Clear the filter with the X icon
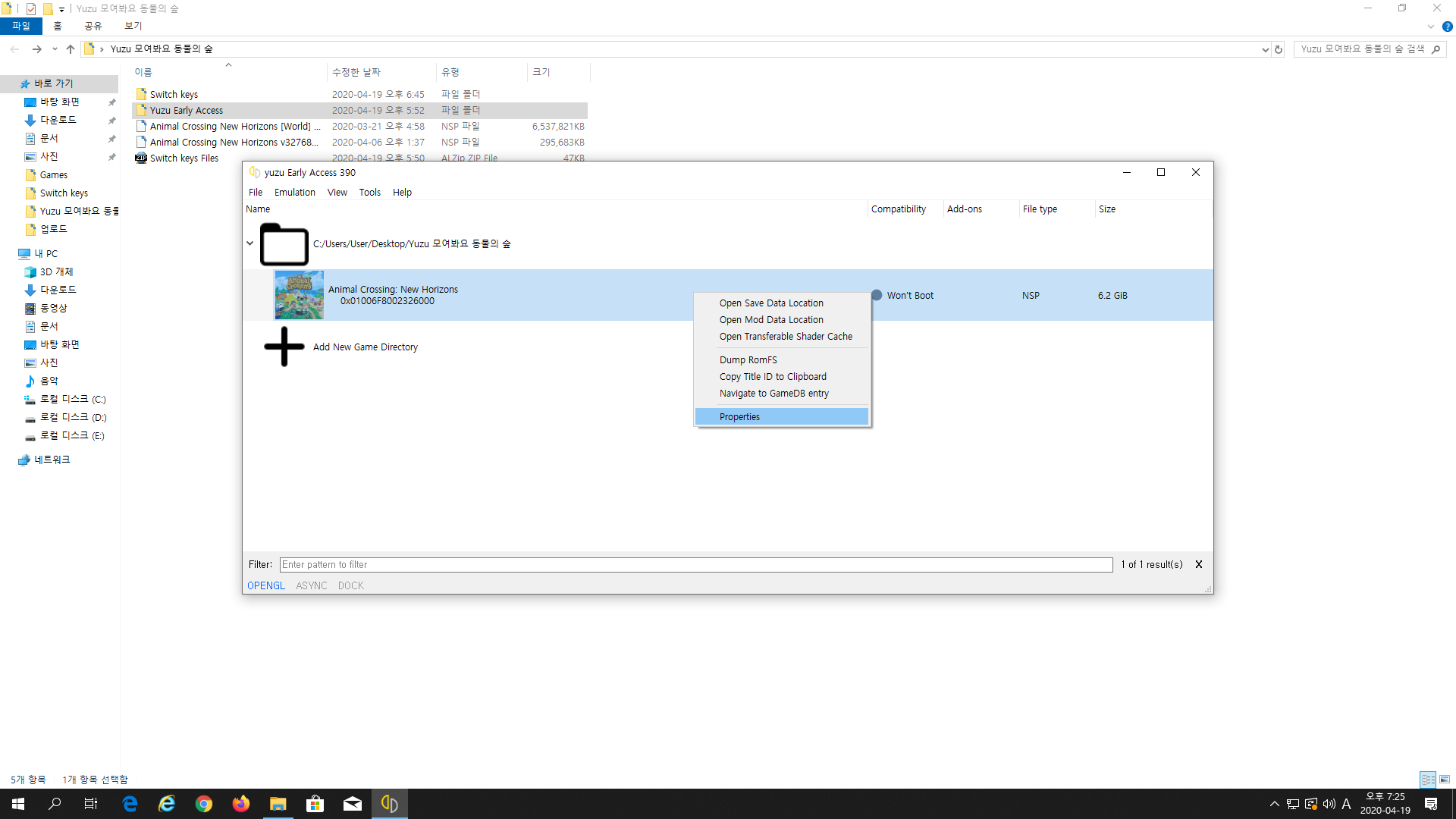 (x=1199, y=564)
